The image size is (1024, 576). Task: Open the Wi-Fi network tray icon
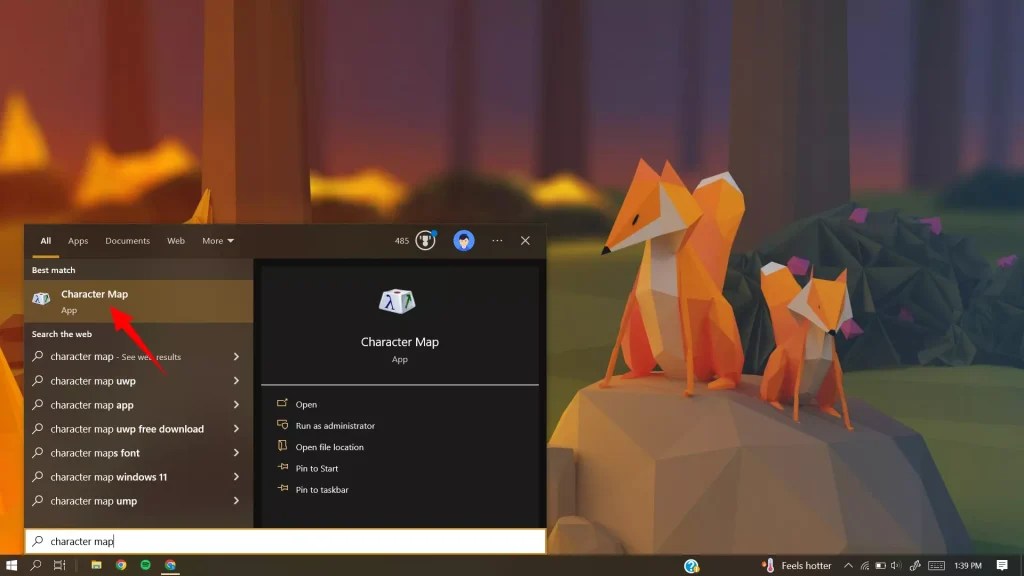(865, 566)
